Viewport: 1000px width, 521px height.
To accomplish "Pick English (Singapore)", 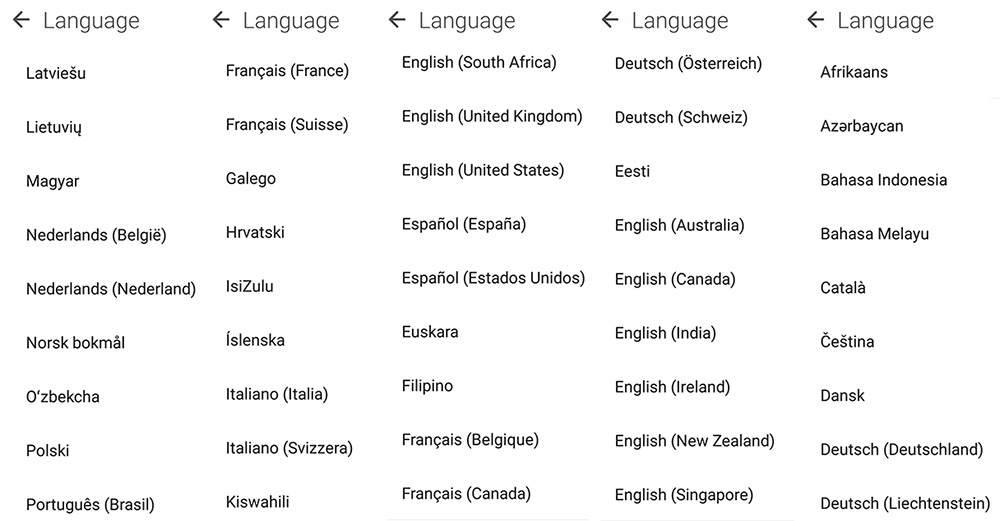I will [684, 495].
